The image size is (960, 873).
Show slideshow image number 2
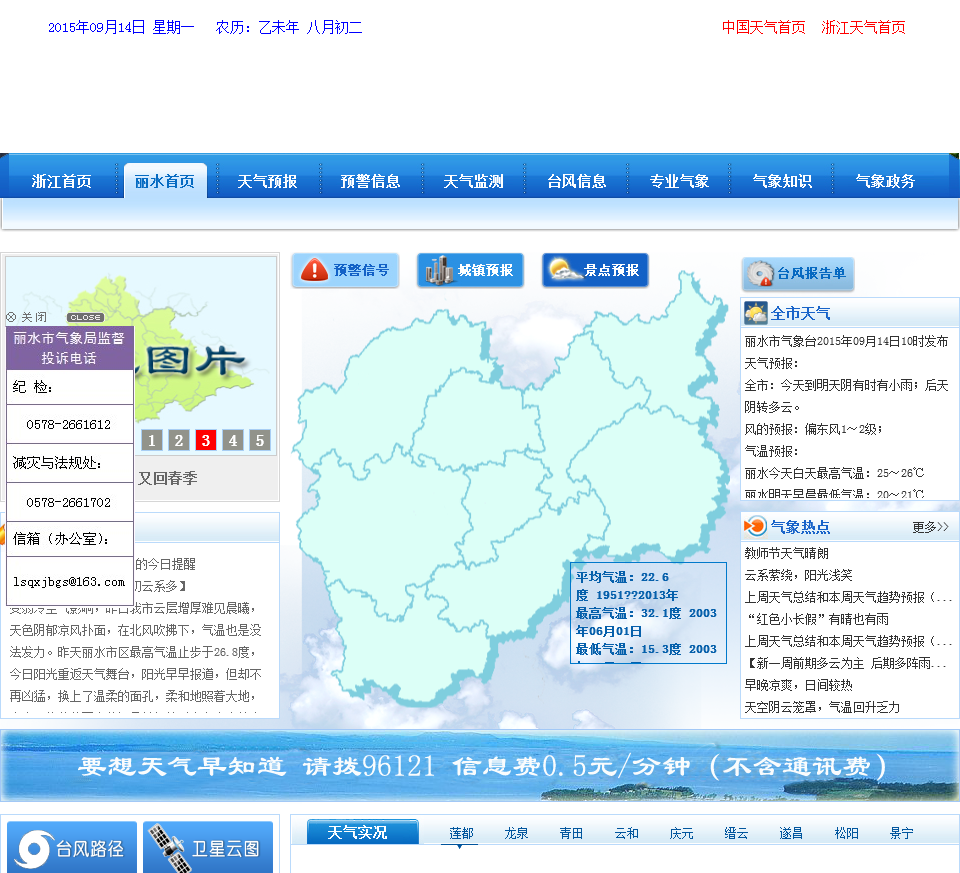click(179, 440)
